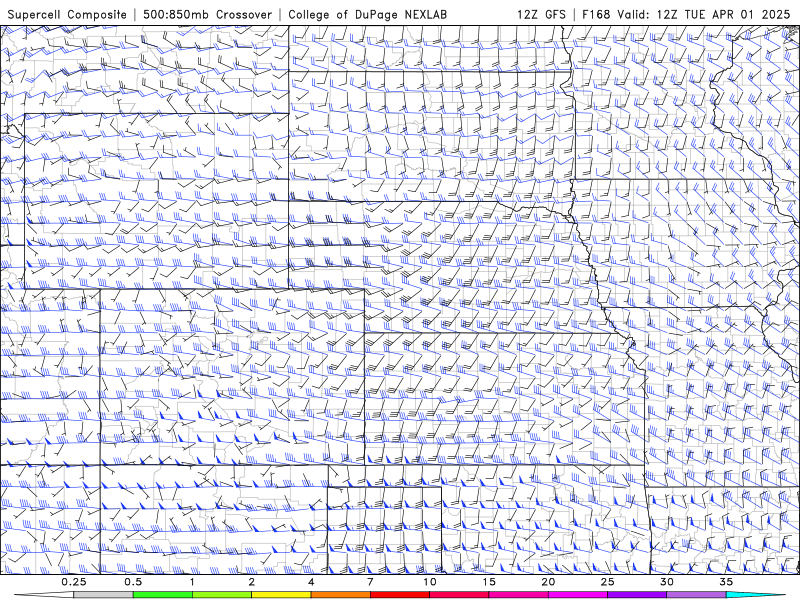Click the legend value 2
The width and height of the screenshot is (800, 600).
point(252,582)
